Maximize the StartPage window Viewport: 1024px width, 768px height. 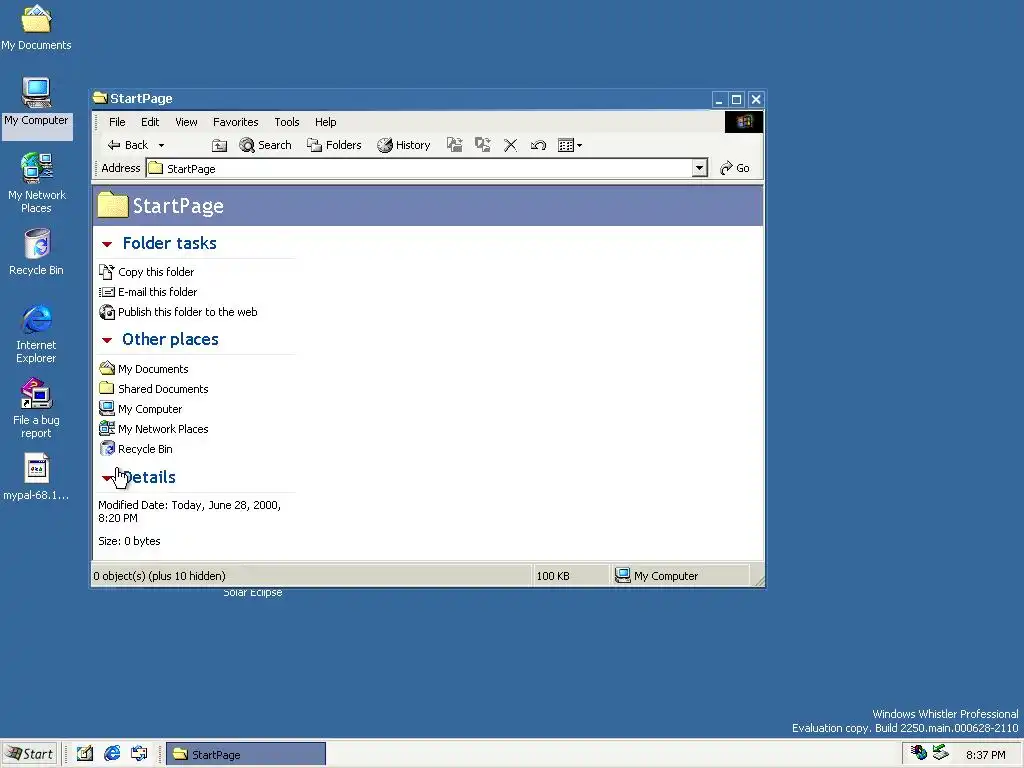point(737,99)
